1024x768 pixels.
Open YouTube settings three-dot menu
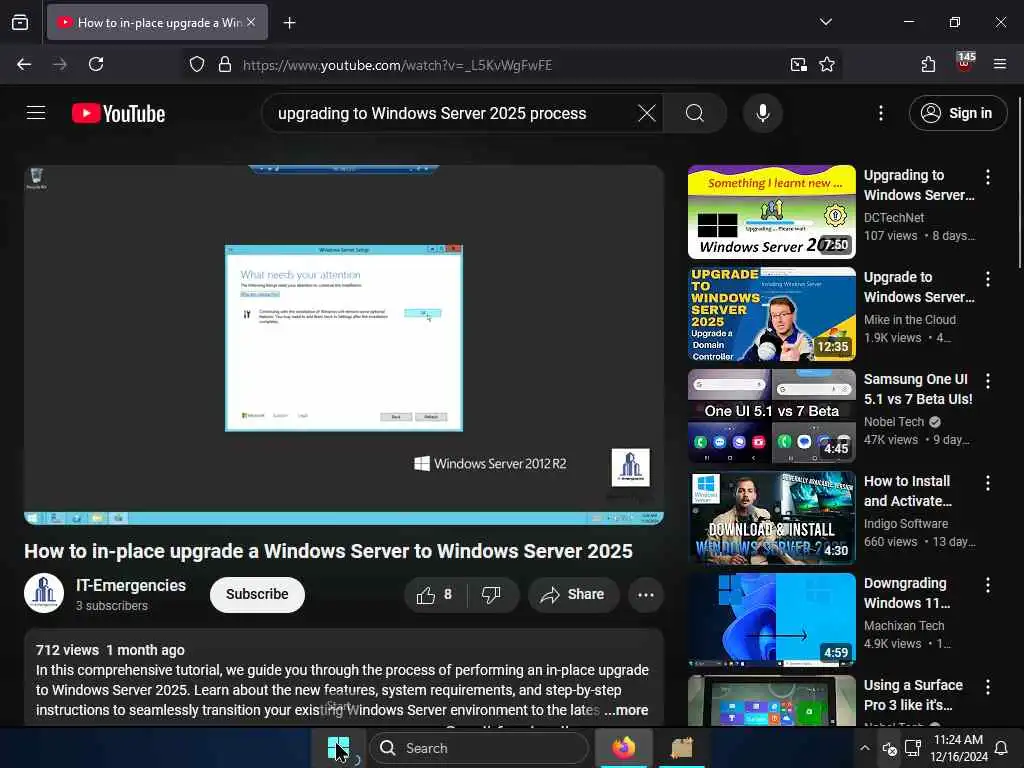point(881,113)
